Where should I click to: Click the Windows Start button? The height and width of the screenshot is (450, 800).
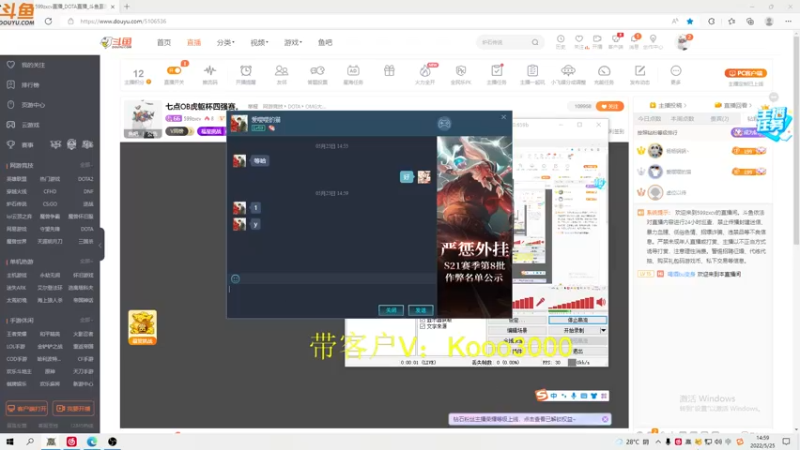click(x=10, y=442)
